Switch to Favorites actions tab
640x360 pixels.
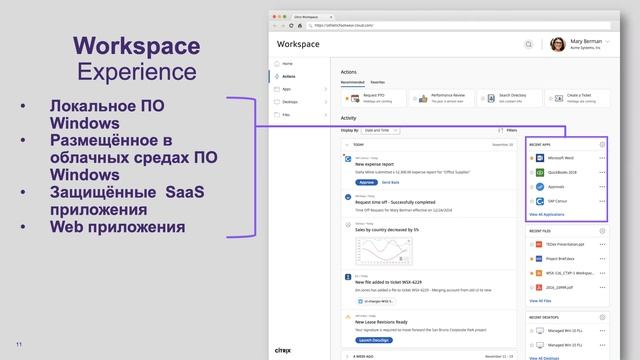pos(378,82)
